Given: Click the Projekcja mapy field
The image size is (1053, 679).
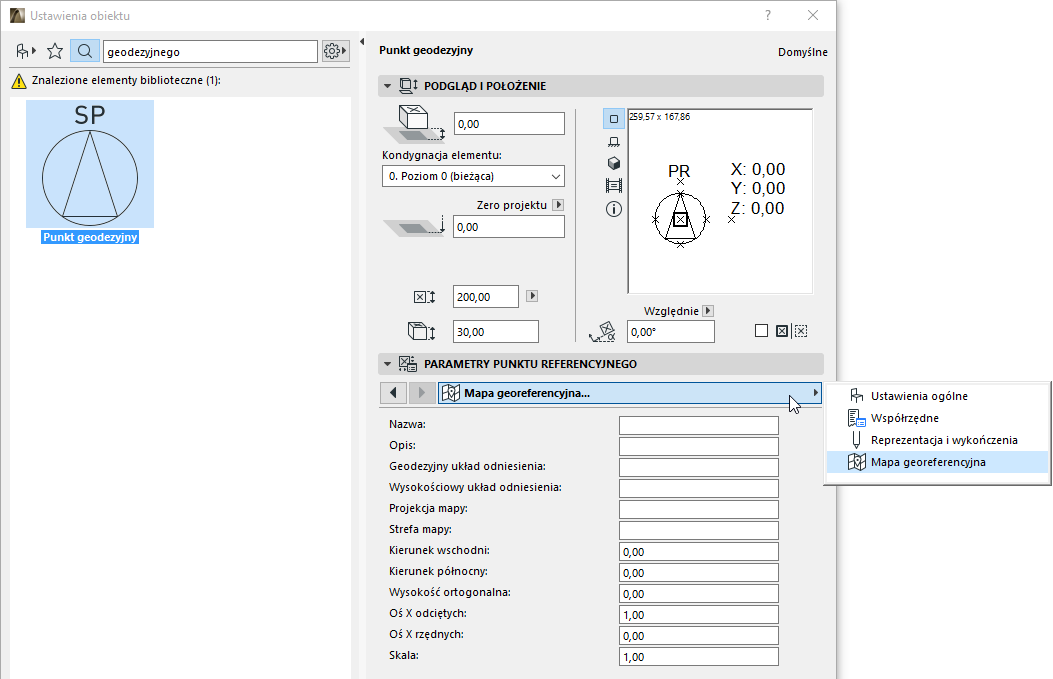Looking at the screenshot, I should tap(698, 509).
